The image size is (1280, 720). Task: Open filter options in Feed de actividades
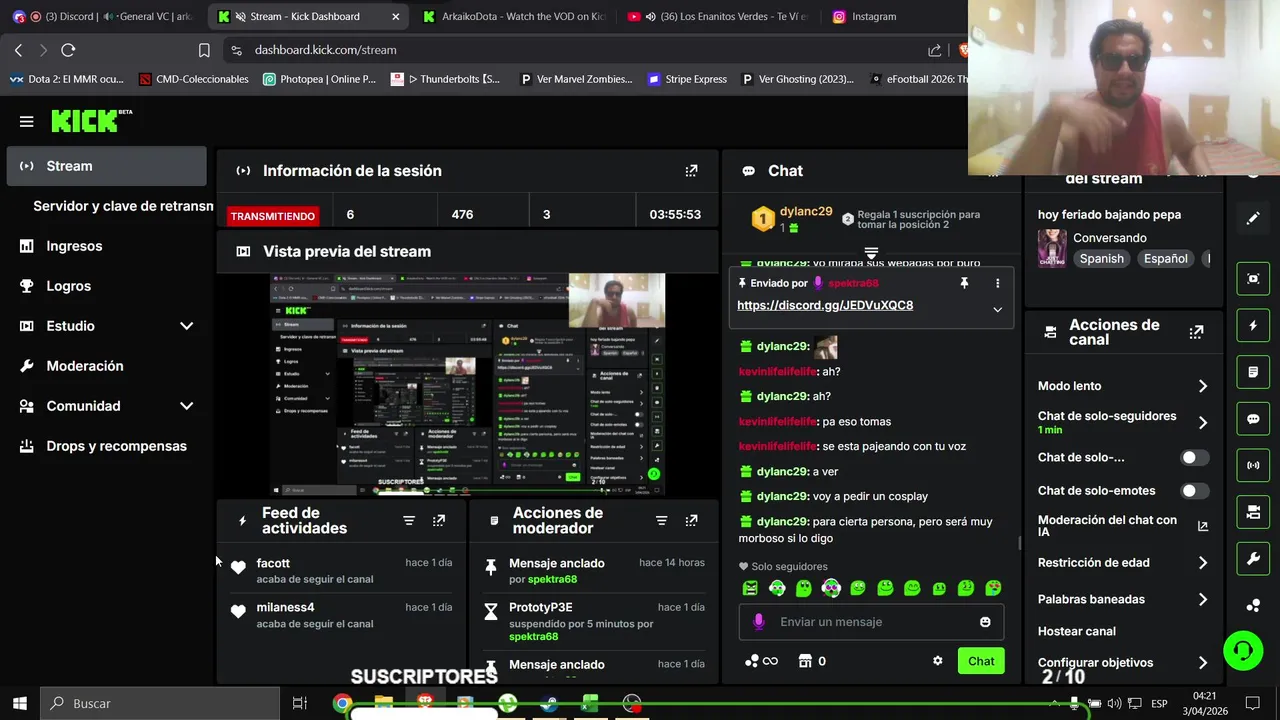point(409,521)
